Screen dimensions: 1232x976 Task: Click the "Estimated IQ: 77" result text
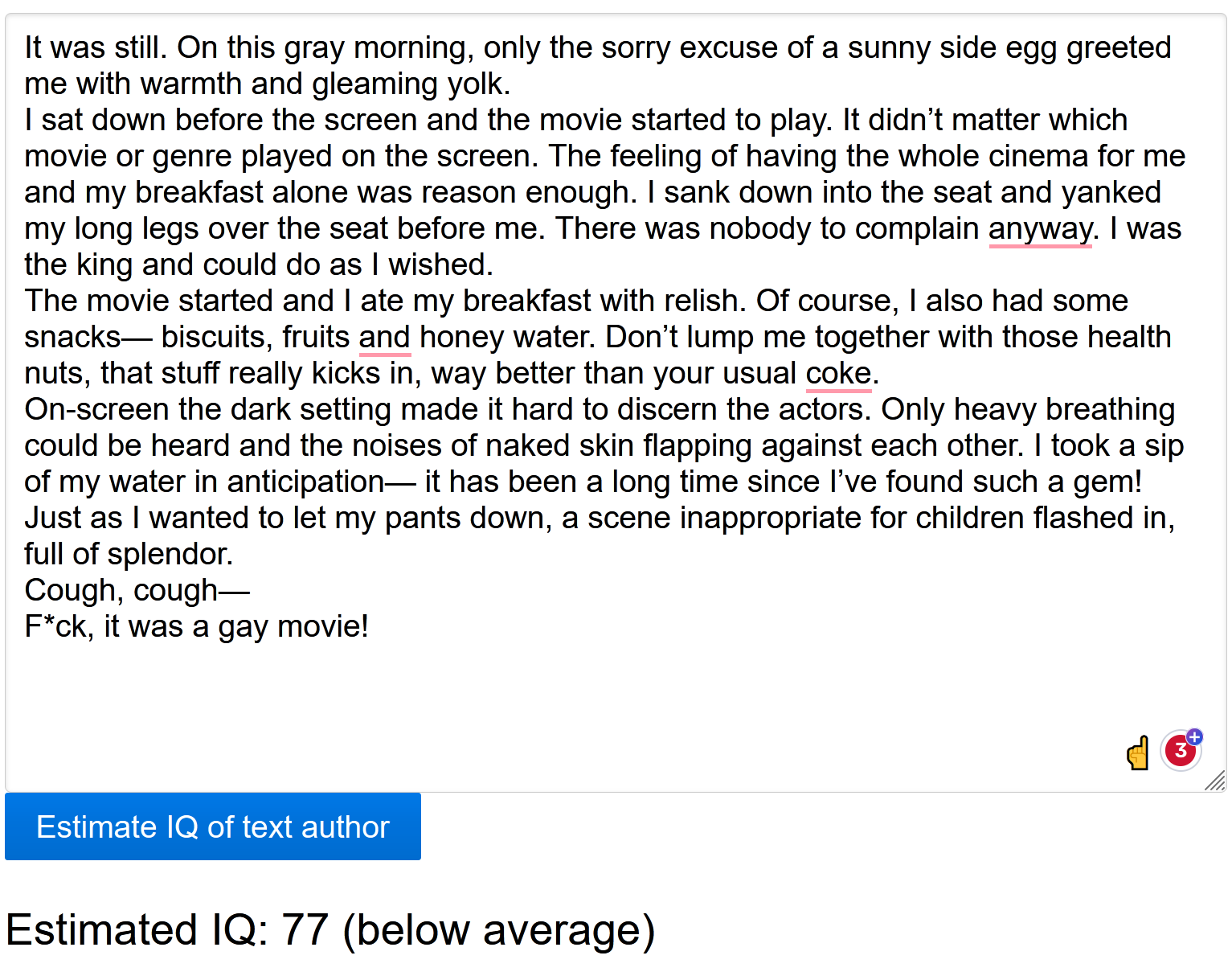(x=167, y=930)
